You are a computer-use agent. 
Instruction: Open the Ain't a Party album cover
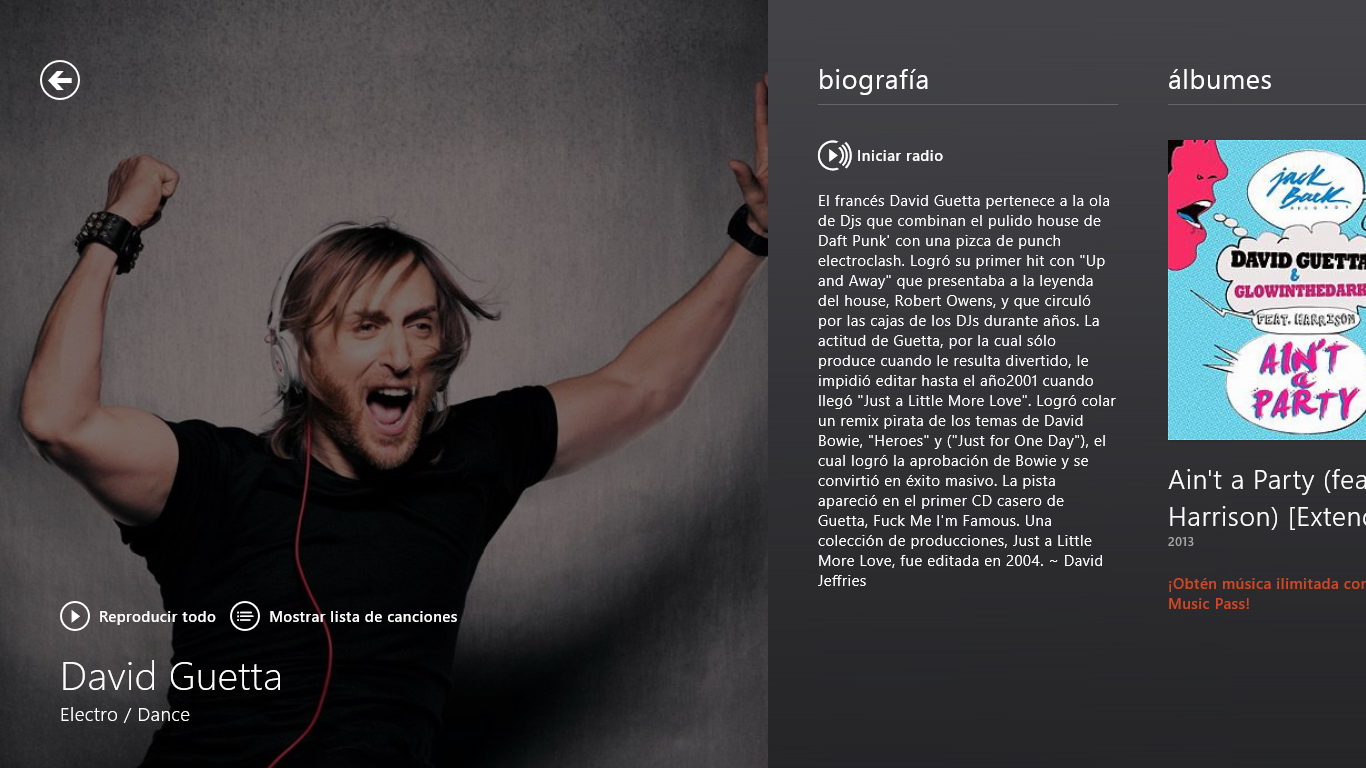point(1267,290)
